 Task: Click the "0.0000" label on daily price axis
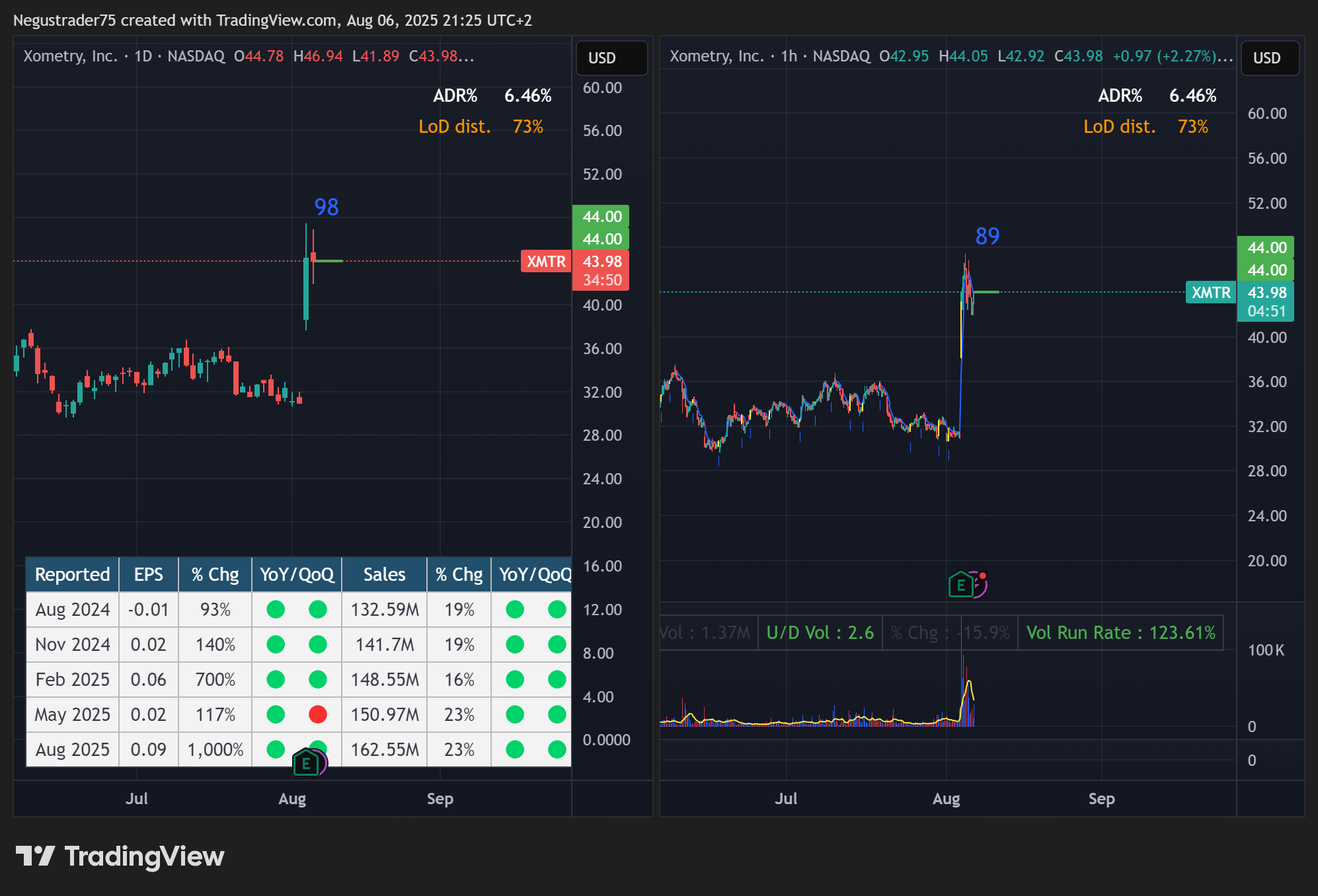[606, 740]
